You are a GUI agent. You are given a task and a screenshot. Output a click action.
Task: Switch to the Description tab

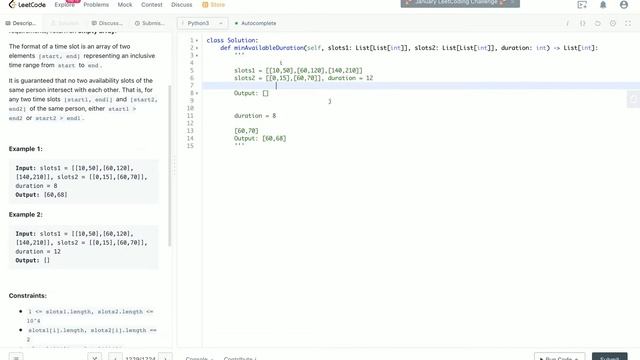coord(21,23)
